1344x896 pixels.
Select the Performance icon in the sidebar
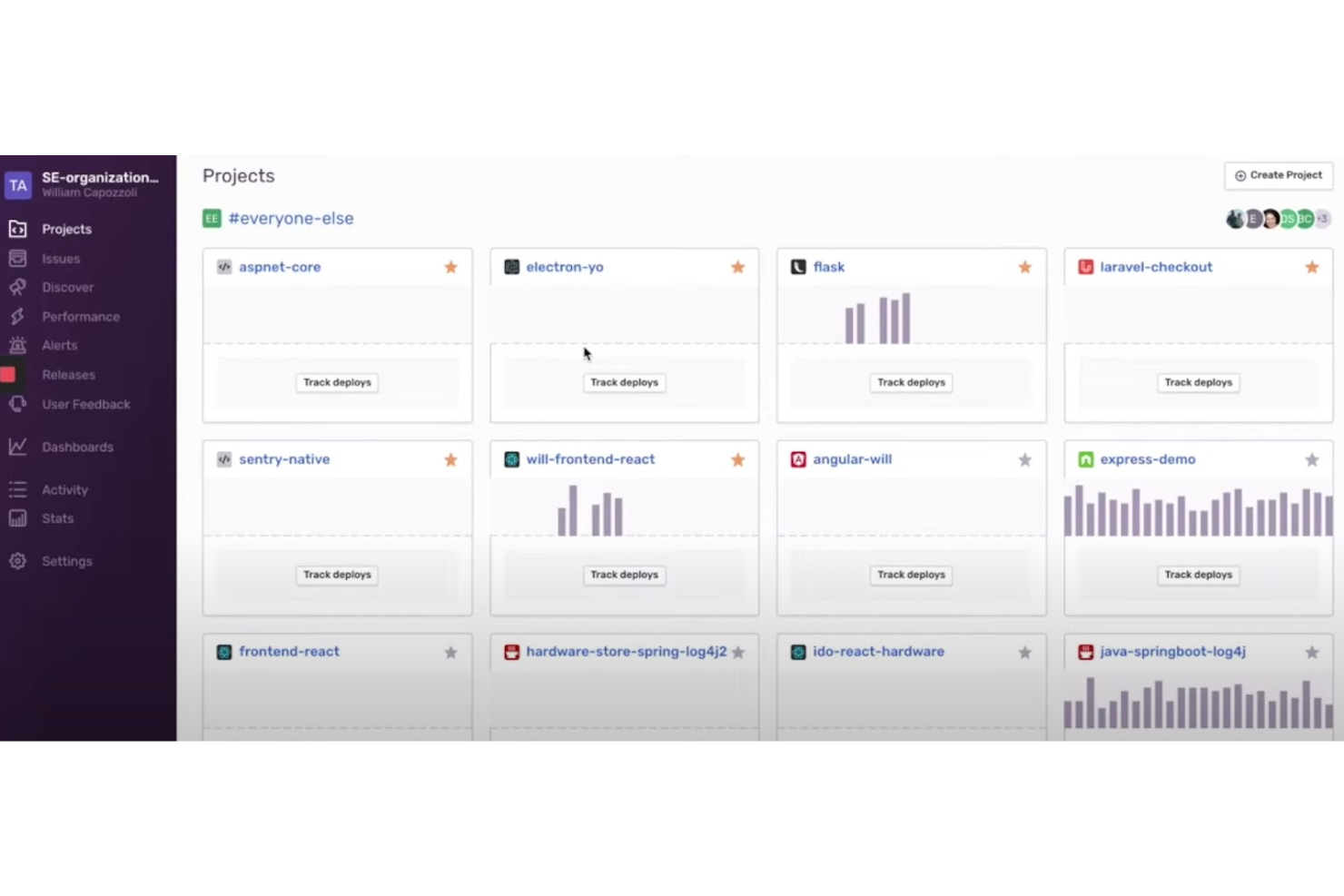click(18, 316)
